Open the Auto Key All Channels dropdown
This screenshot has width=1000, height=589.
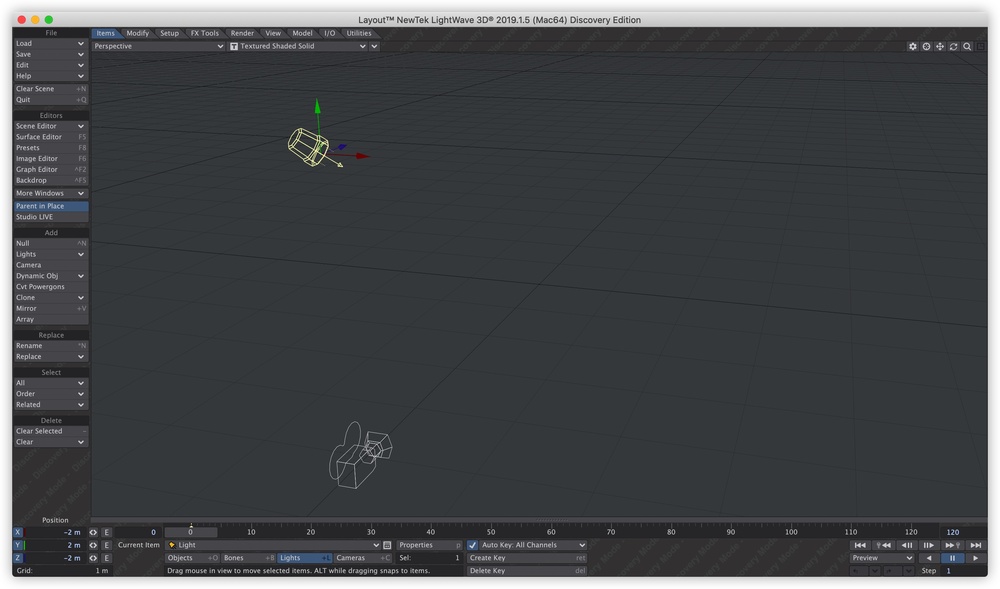[x=533, y=546]
